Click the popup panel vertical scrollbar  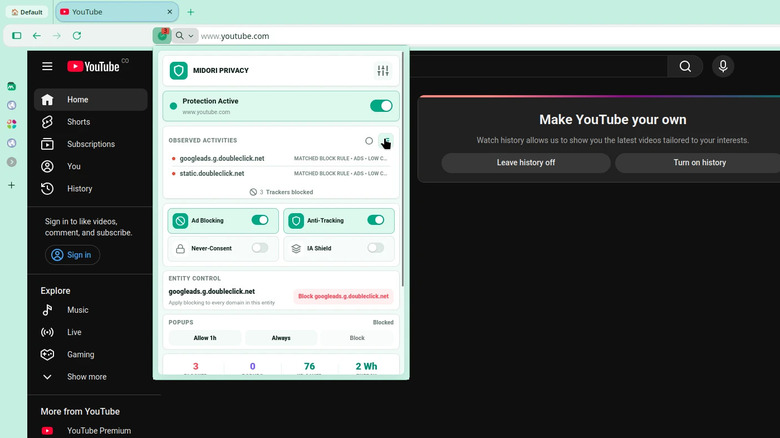pos(402,169)
